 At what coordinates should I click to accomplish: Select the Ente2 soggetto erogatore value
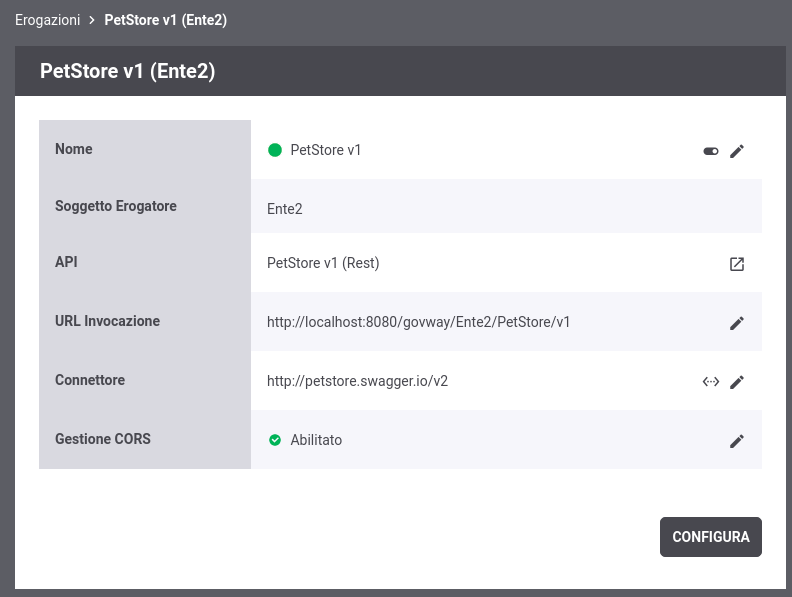pos(285,209)
